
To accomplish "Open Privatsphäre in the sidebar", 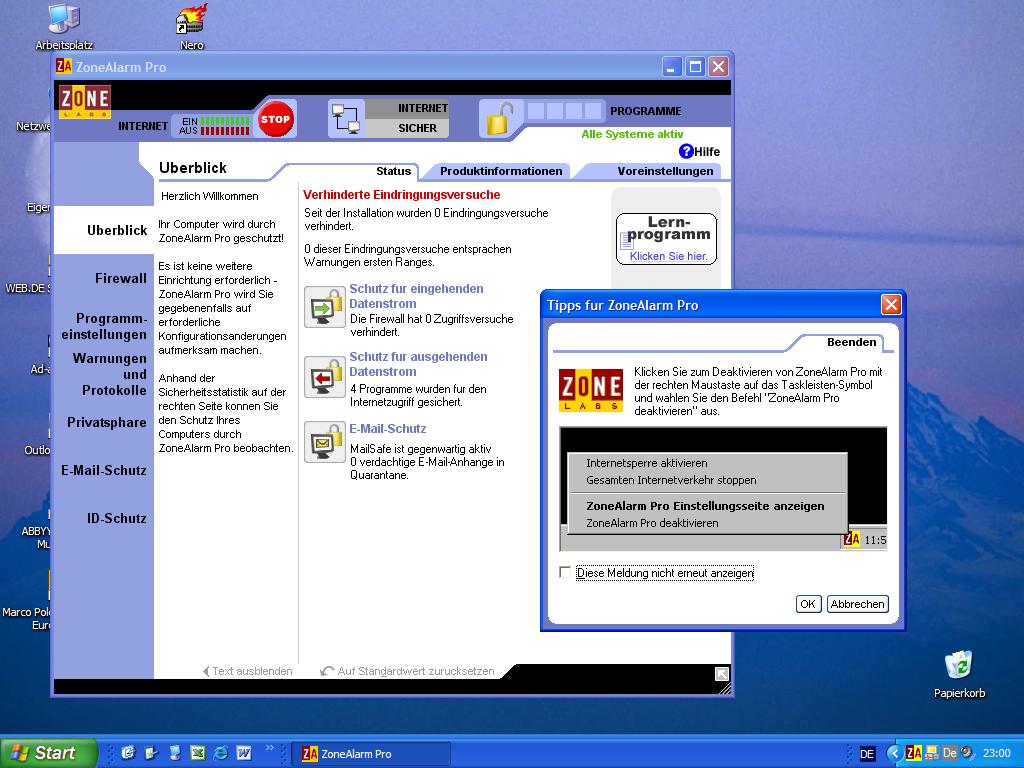I will [x=106, y=423].
